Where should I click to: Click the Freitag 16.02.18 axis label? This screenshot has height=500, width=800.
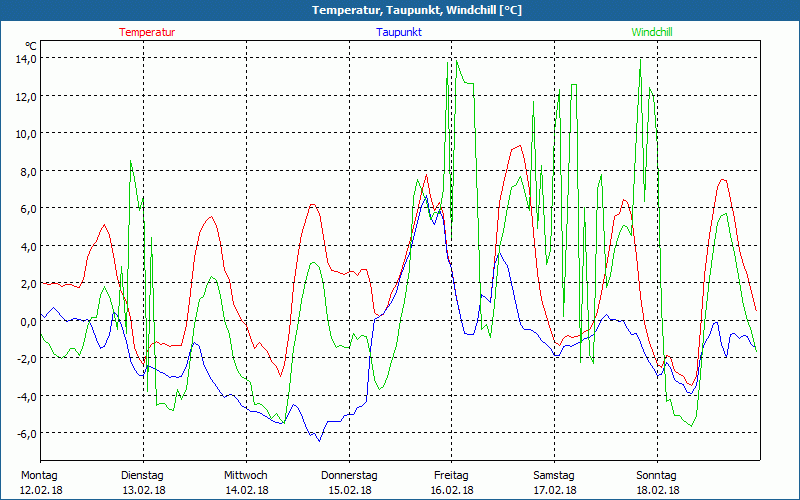tap(452, 482)
